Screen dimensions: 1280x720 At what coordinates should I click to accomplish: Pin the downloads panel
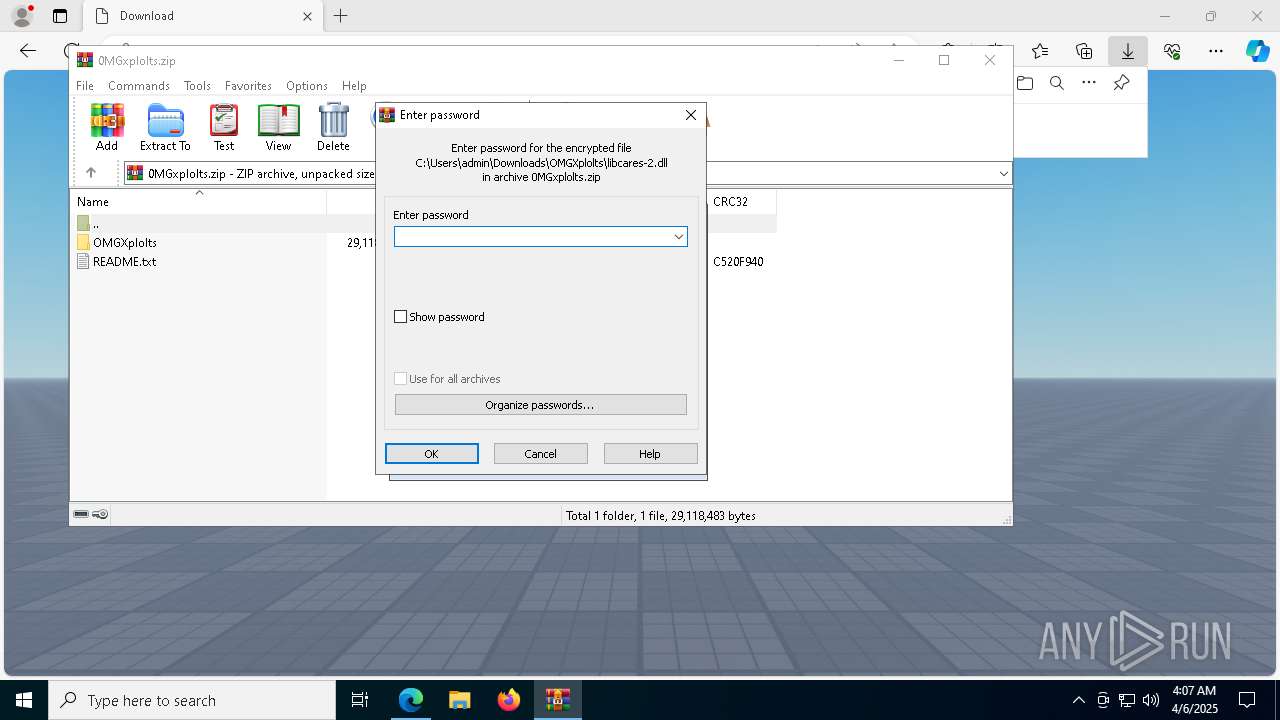(x=1122, y=83)
